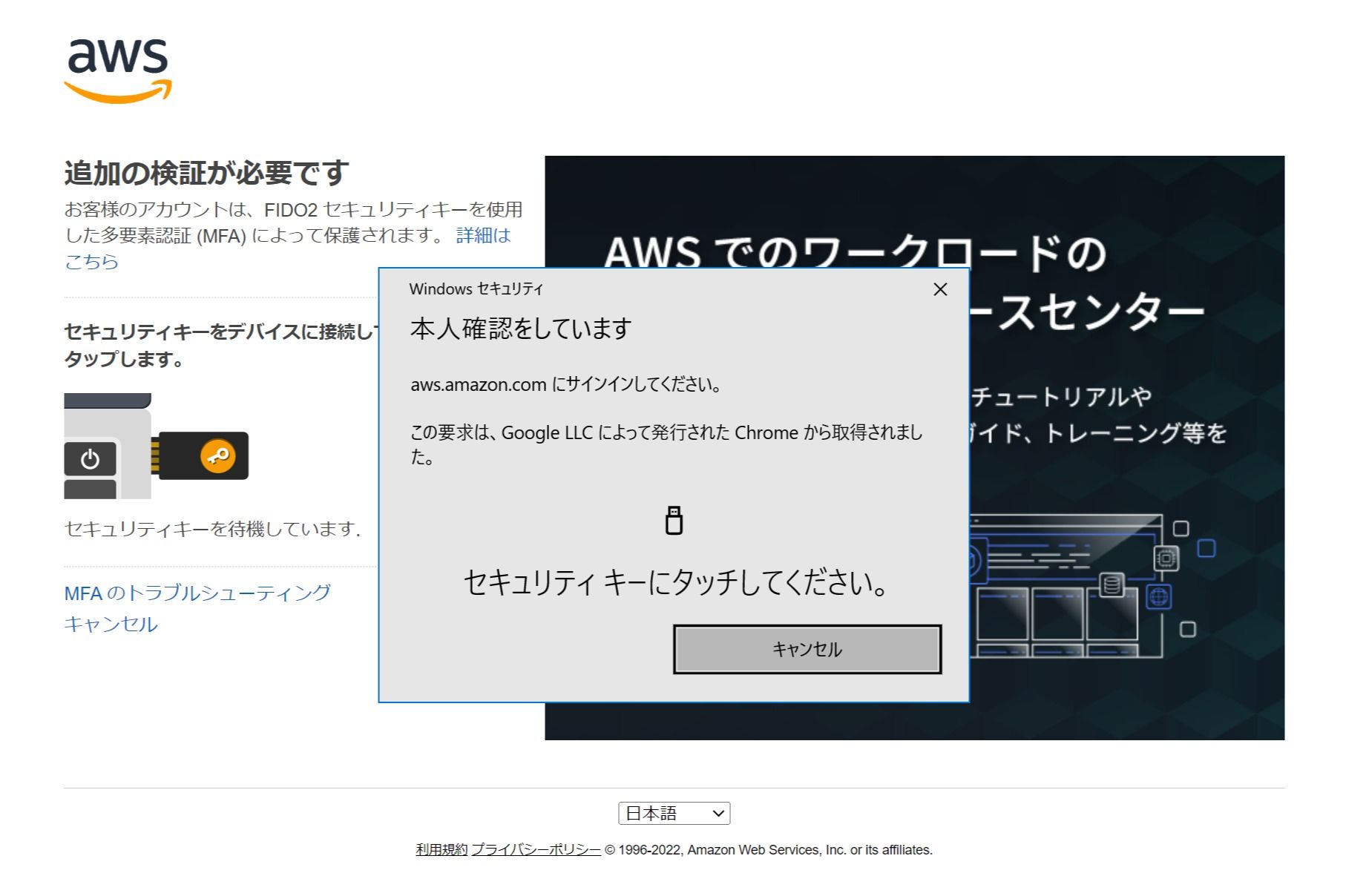Click the orange key icon on USB illustration
The height and width of the screenshot is (896, 1346).
[217, 455]
